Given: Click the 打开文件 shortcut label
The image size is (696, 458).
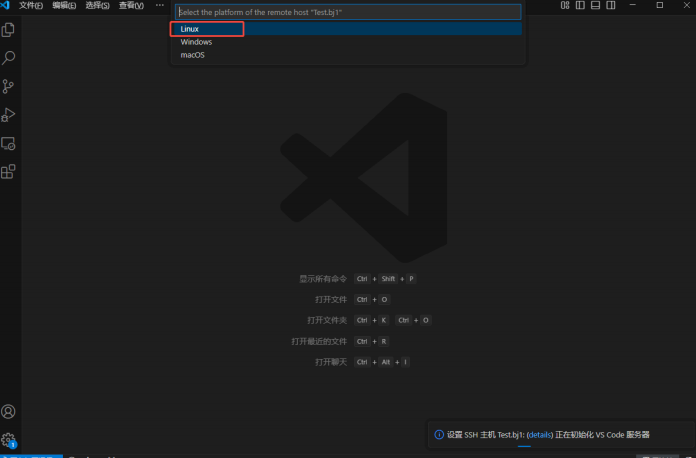Looking at the screenshot, I should pyautogui.click(x=331, y=300).
